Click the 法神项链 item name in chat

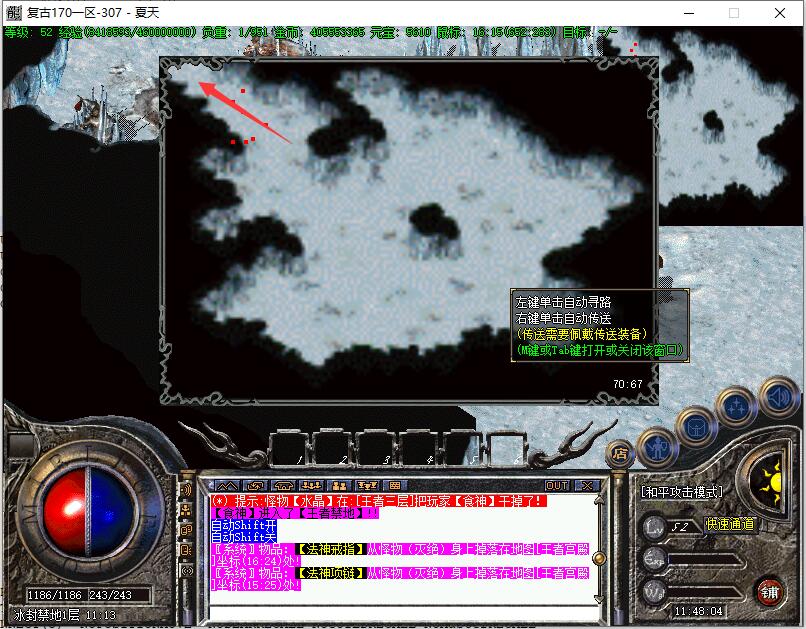click(x=331, y=573)
